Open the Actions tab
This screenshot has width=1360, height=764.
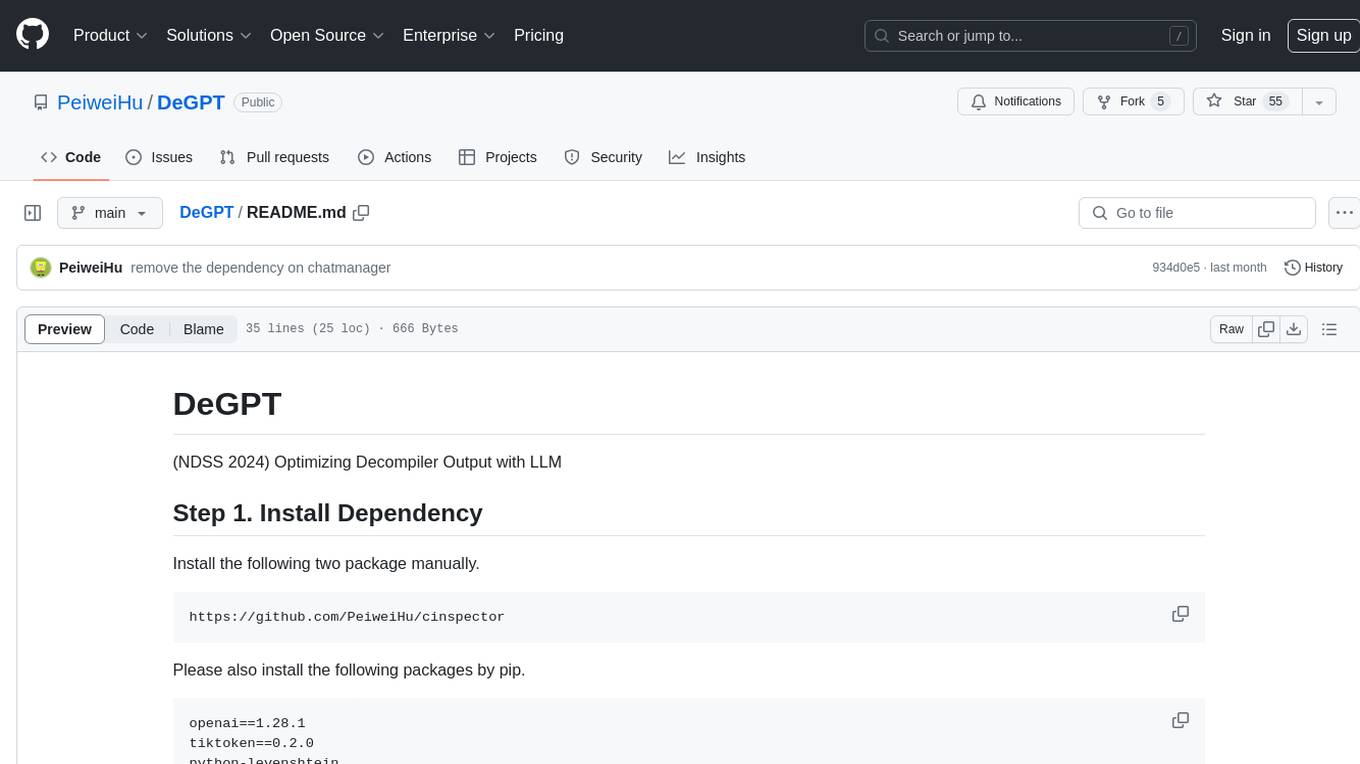tap(394, 157)
